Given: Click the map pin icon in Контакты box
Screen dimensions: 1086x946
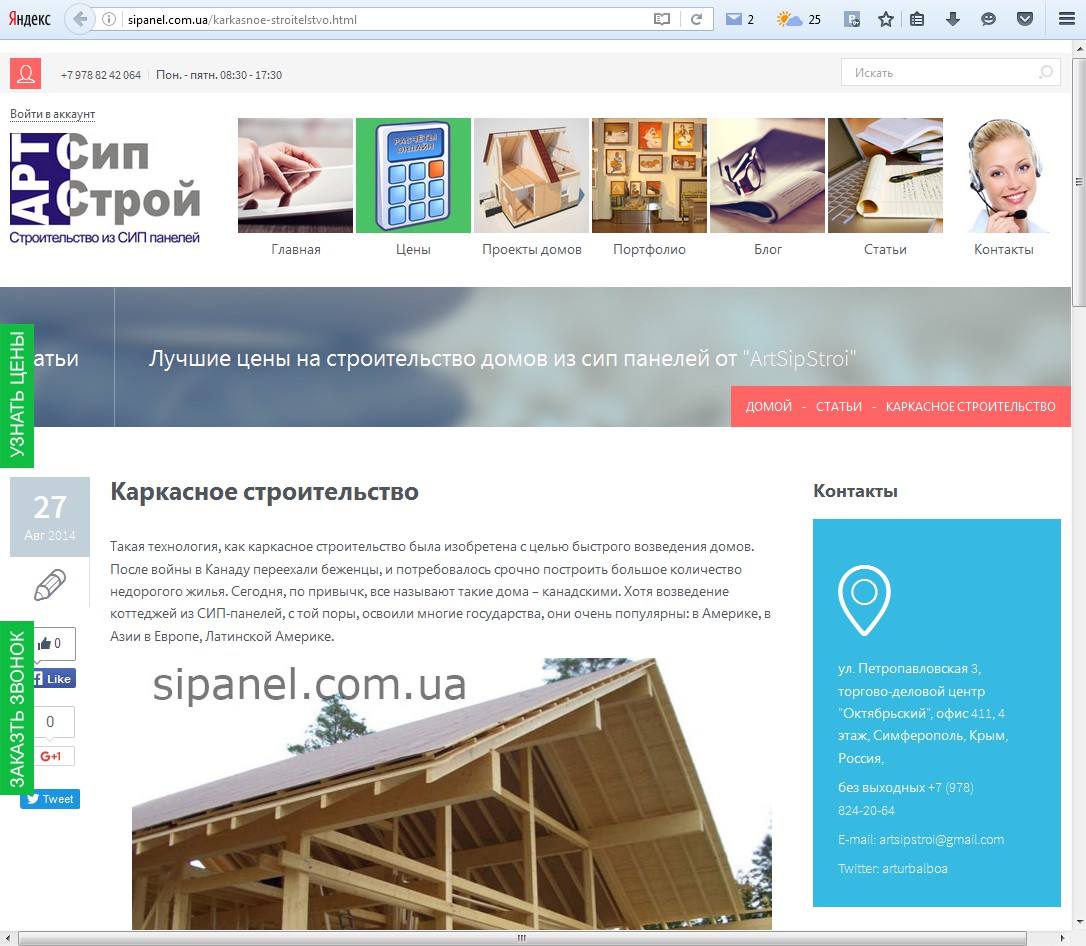Looking at the screenshot, I should click(x=864, y=600).
